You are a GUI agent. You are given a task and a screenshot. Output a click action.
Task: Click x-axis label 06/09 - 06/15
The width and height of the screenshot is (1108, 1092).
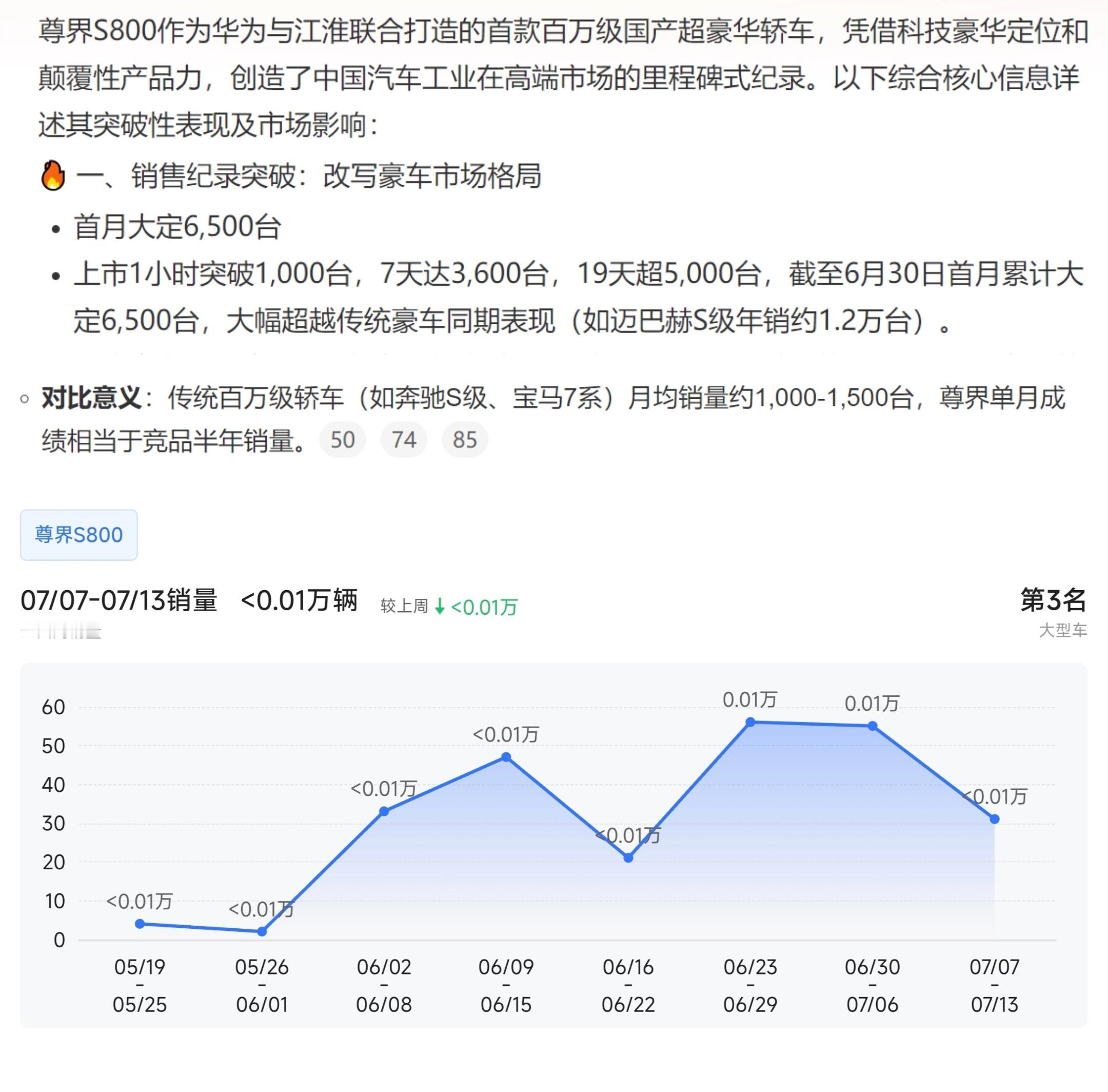coord(506,985)
